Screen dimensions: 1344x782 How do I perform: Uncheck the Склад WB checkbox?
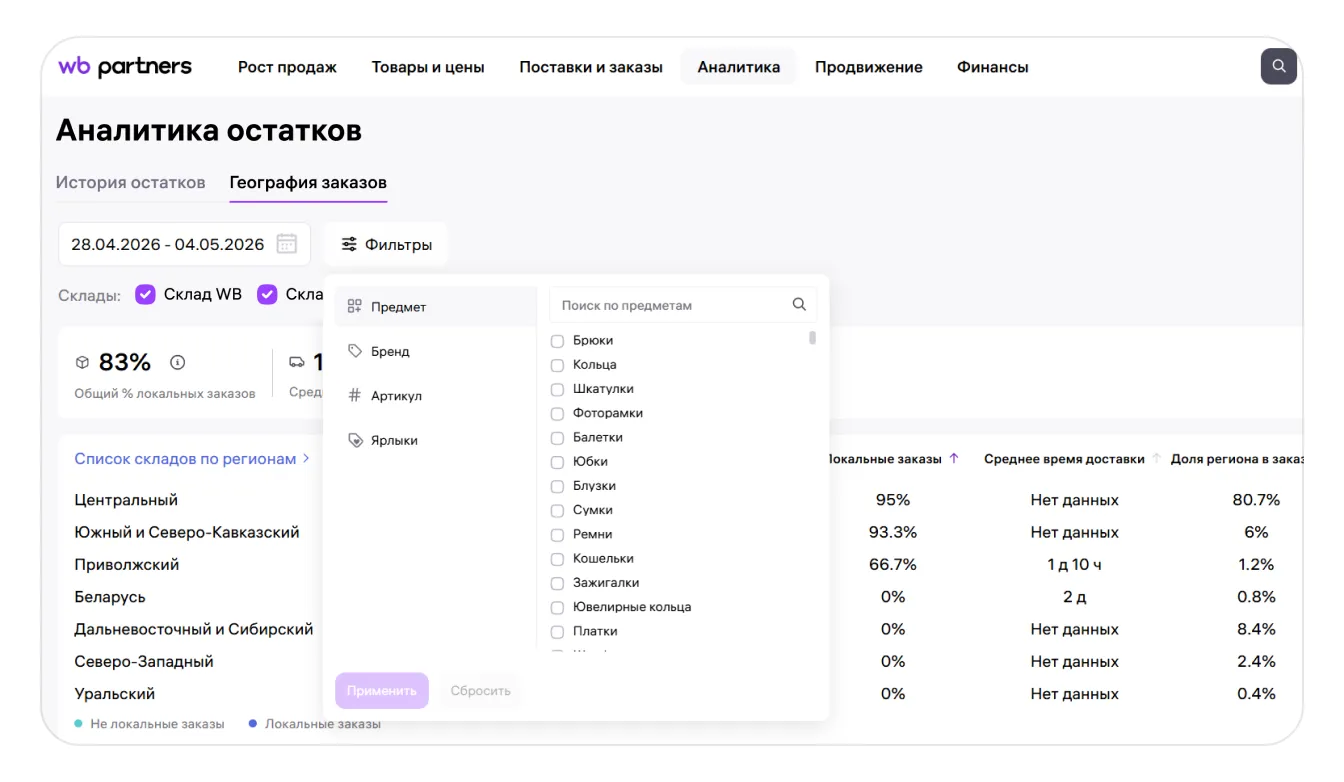pos(146,294)
